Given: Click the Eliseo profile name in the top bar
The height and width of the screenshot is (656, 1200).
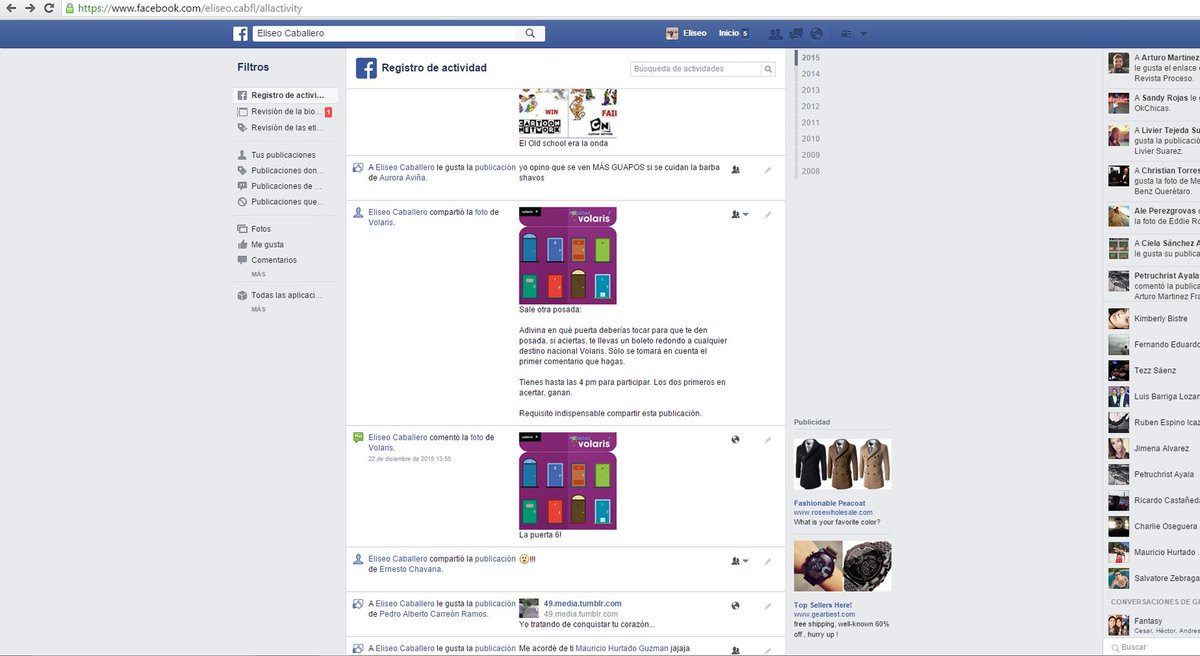Looking at the screenshot, I should point(695,33).
